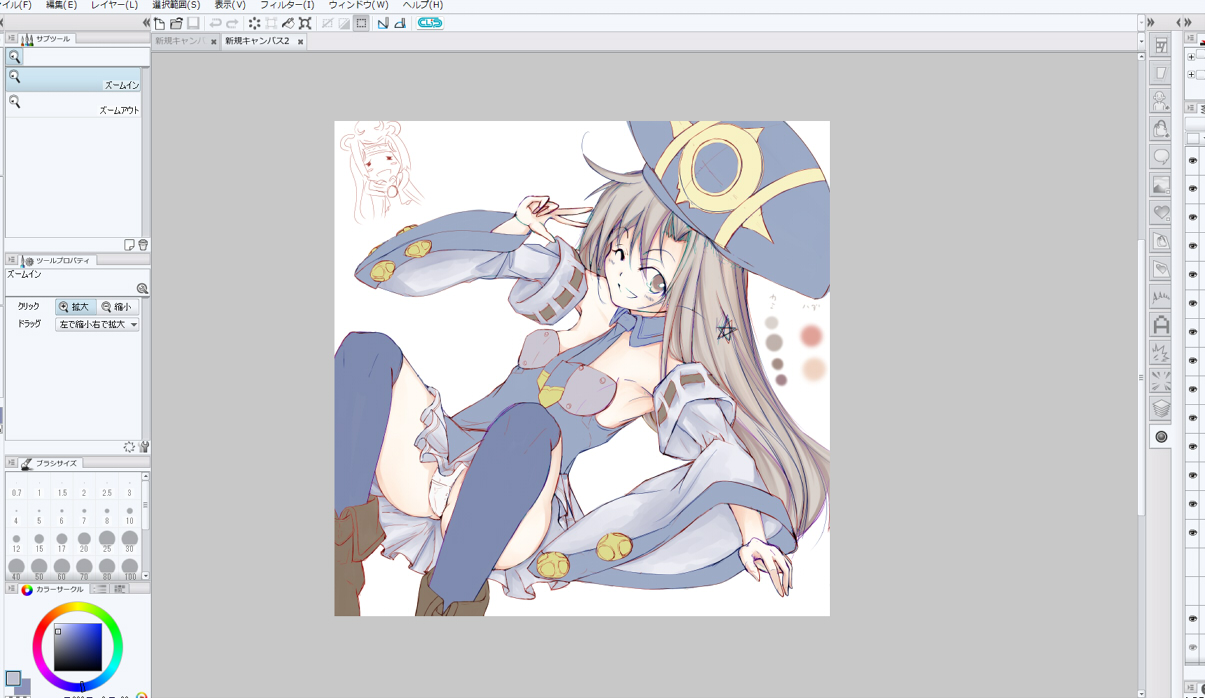
Task: Open CLIP STUDIO via the blue icon
Action: coord(430,23)
